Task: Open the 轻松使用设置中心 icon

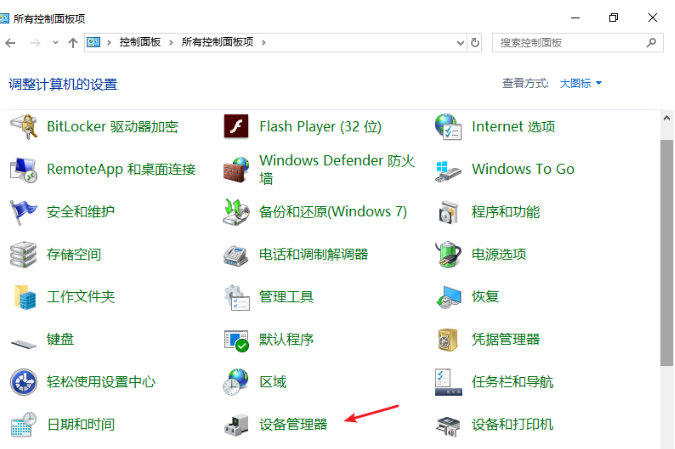Action: coord(23,382)
